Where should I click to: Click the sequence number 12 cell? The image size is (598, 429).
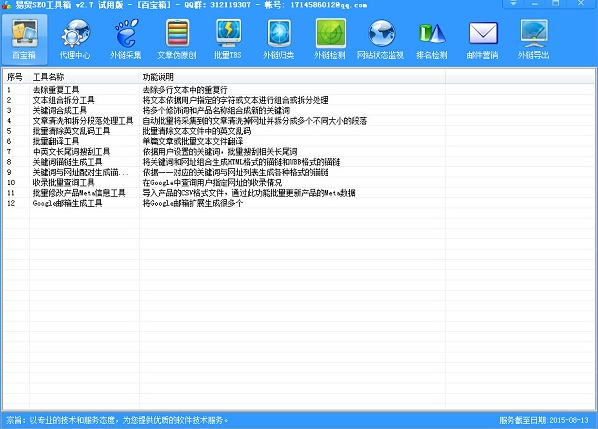tap(11, 203)
